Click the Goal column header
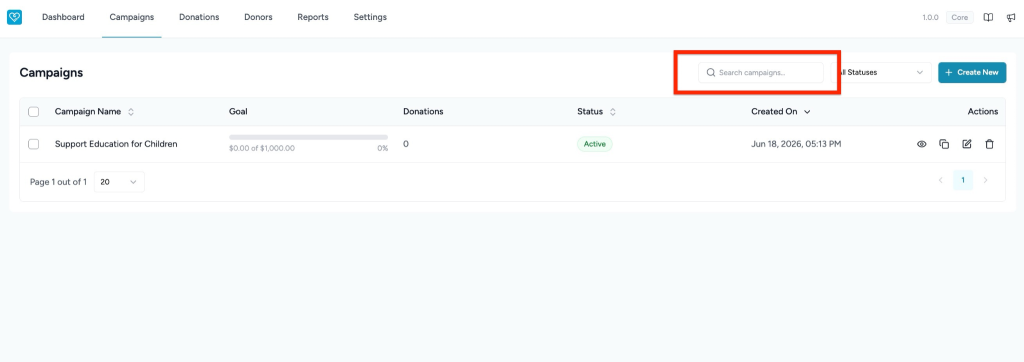The width and height of the screenshot is (1024, 362). click(x=238, y=112)
